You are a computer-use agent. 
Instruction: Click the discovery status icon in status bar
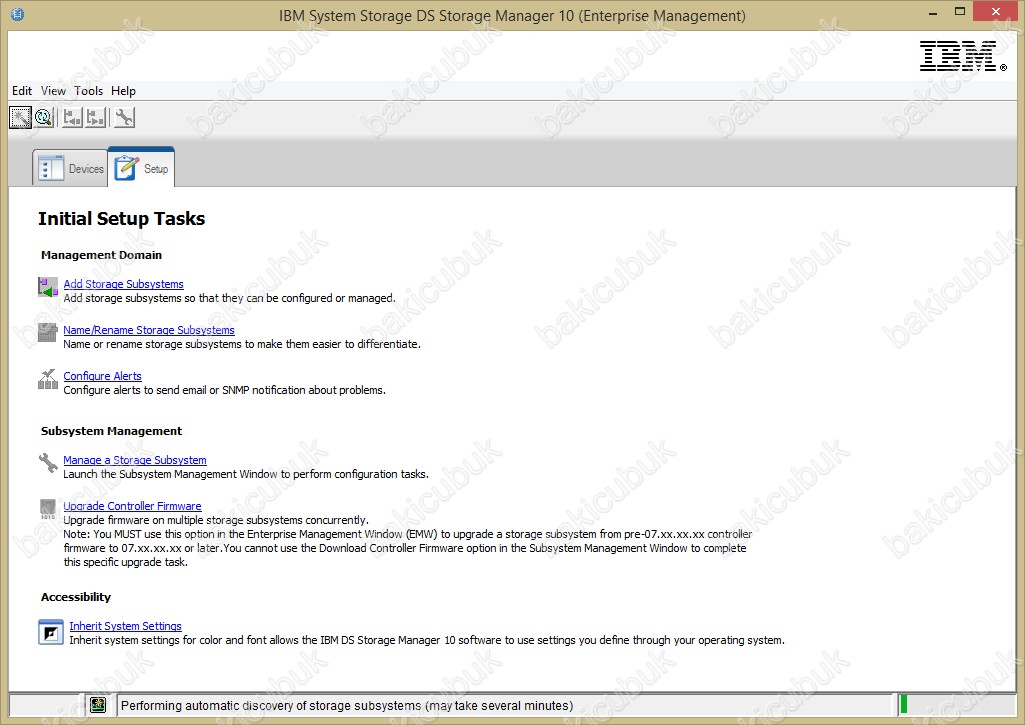[98, 705]
